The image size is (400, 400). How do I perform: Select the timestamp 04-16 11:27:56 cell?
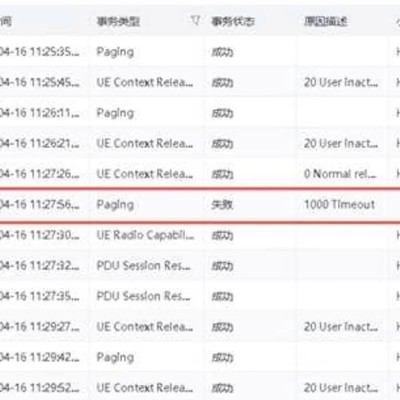40,205
